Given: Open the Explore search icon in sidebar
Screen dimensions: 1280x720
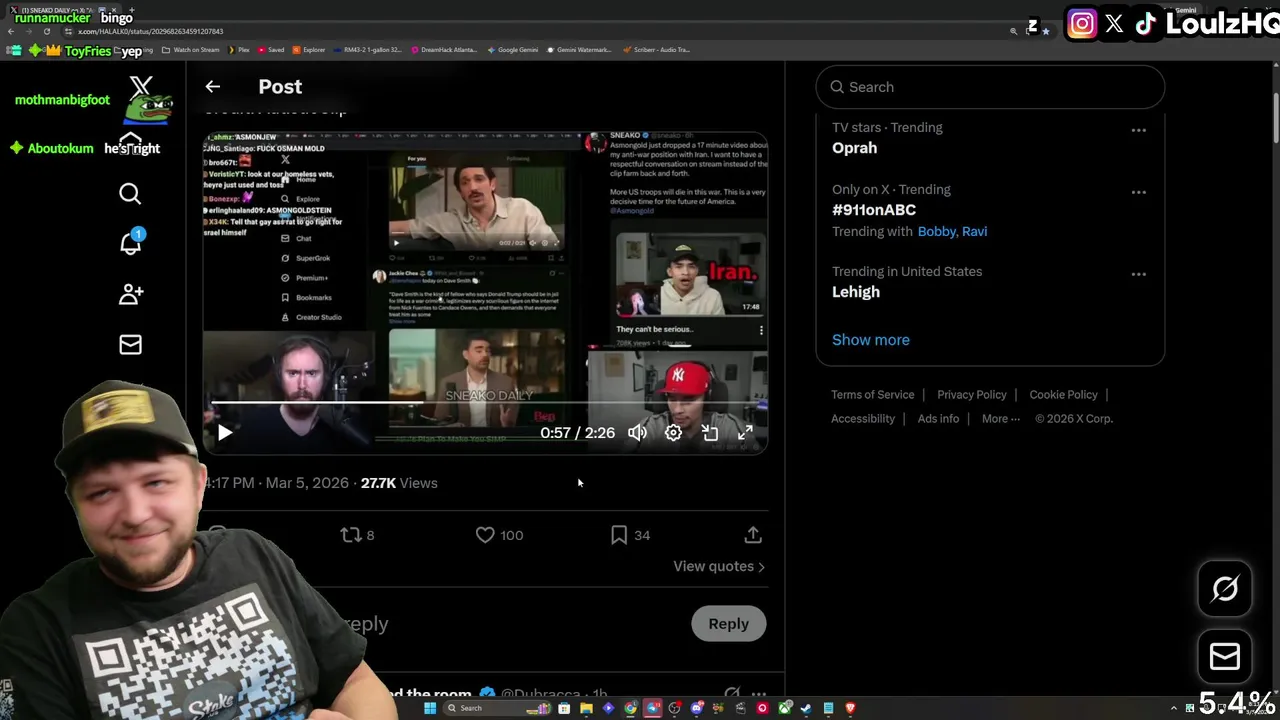Looking at the screenshot, I should (x=130, y=194).
